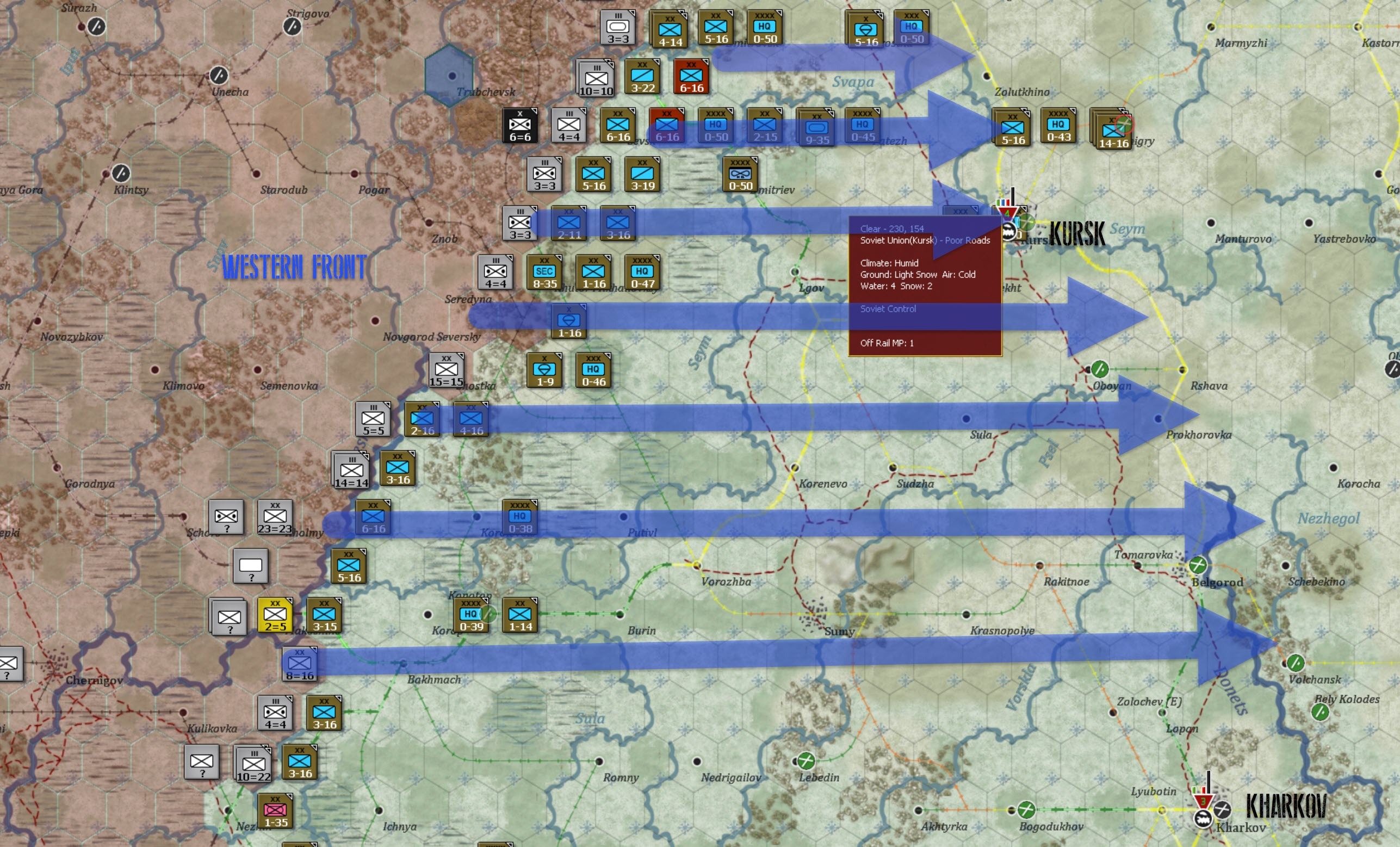The width and height of the screenshot is (1400, 847).
Task: Click the red 6-16 infantry counter
Action: pos(691,76)
